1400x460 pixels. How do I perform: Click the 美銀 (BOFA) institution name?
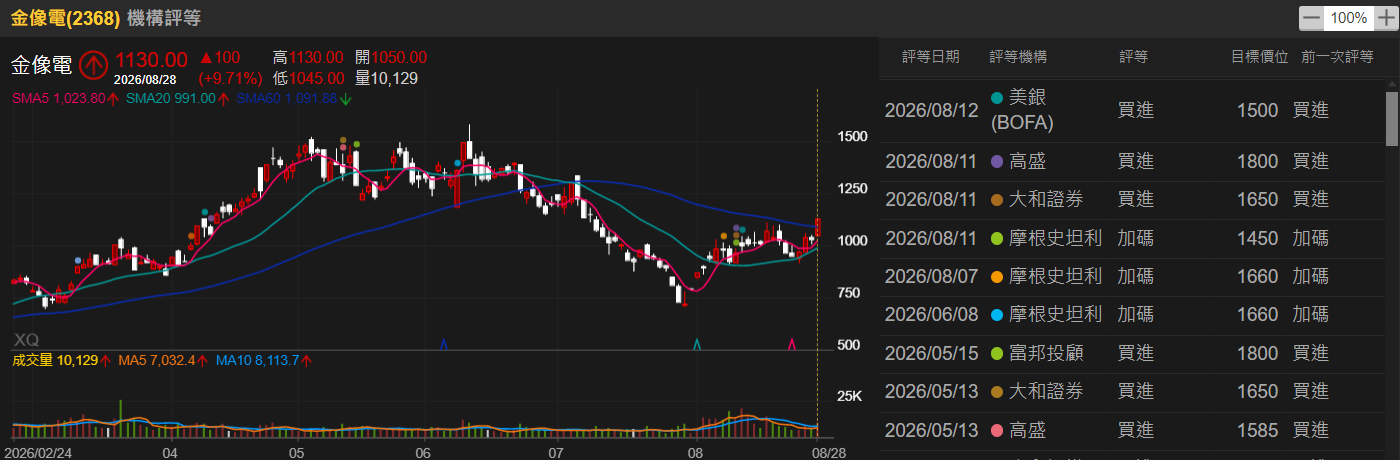1023,110
